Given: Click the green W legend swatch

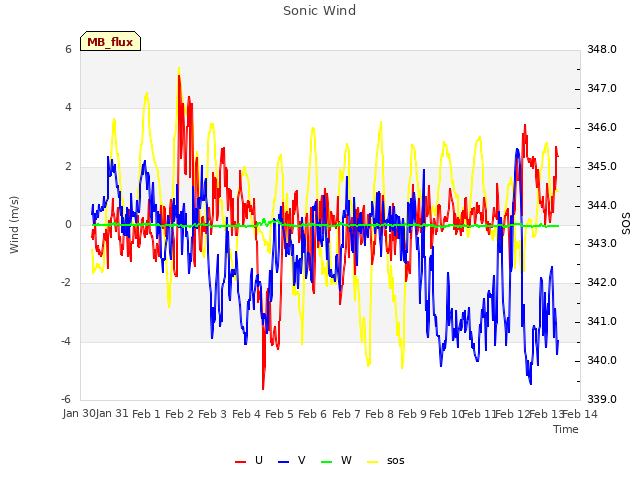Looking at the screenshot, I should pos(327,462).
